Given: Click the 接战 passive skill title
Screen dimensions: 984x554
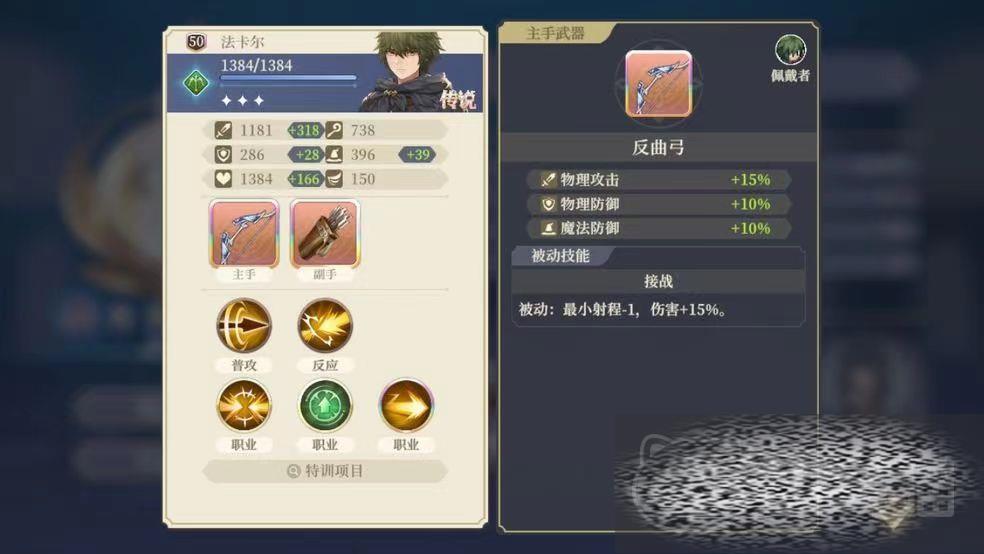Looking at the screenshot, I should click(x=658, y=281).
